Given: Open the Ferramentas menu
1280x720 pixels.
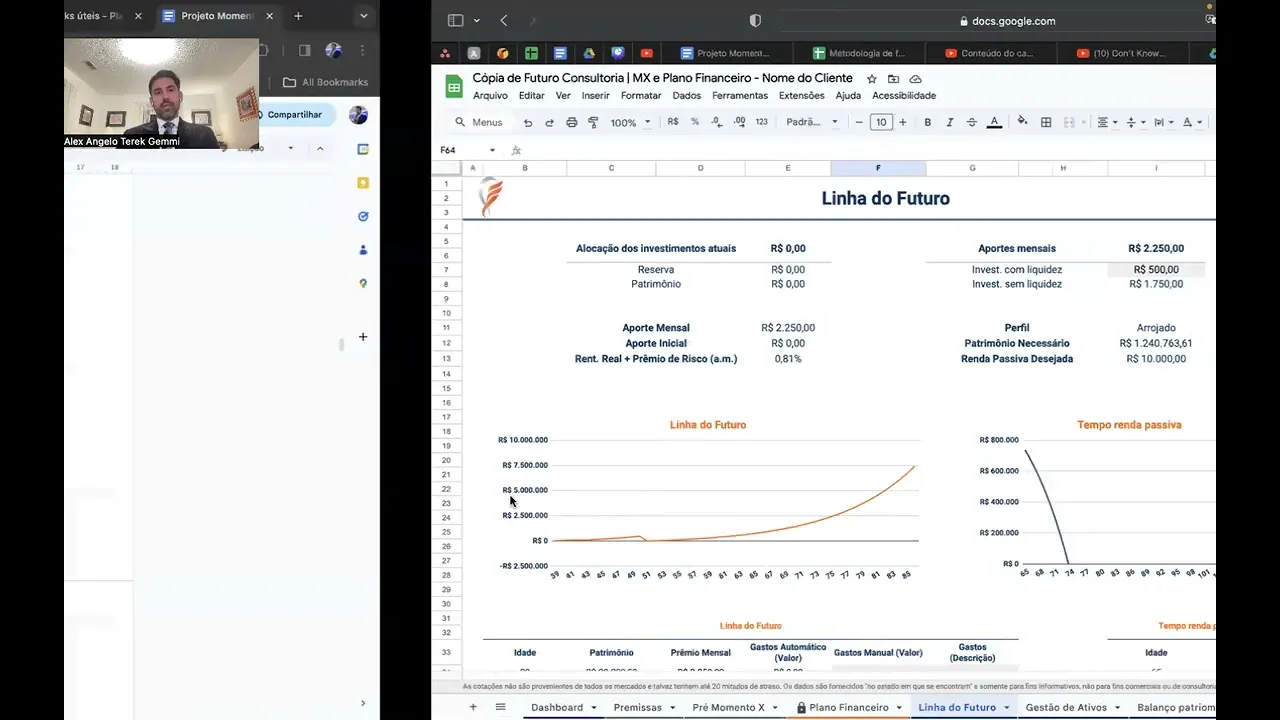Looking at the screenshot, I should (x=740, y=96).
